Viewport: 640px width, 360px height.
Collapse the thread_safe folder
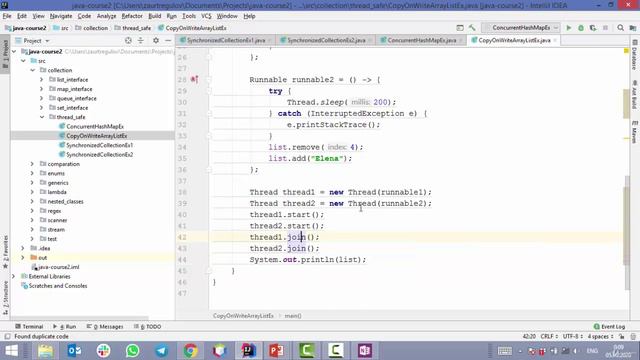42,117
